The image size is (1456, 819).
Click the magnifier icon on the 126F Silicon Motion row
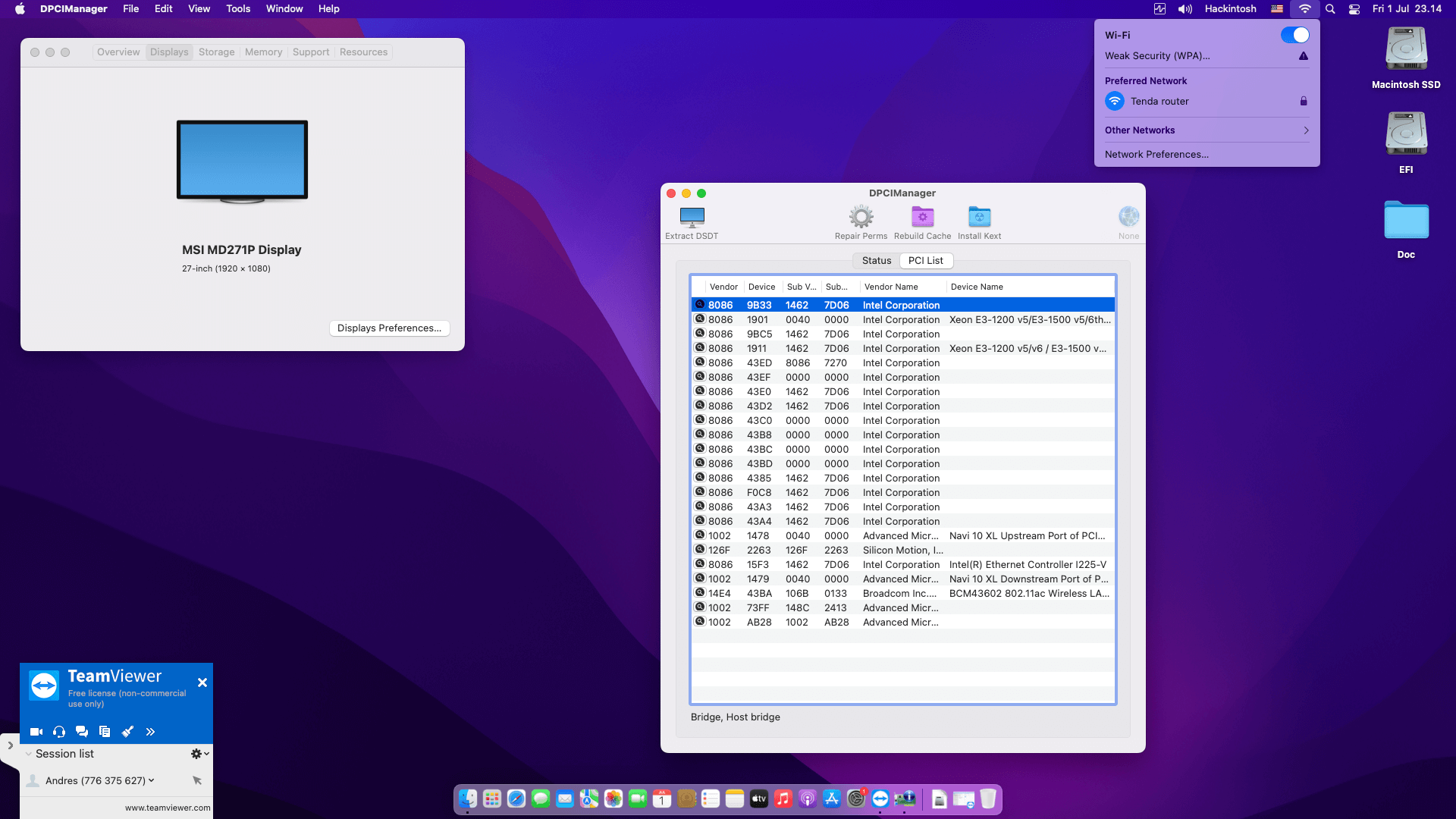pyautogui.click(x=700, y=550)
